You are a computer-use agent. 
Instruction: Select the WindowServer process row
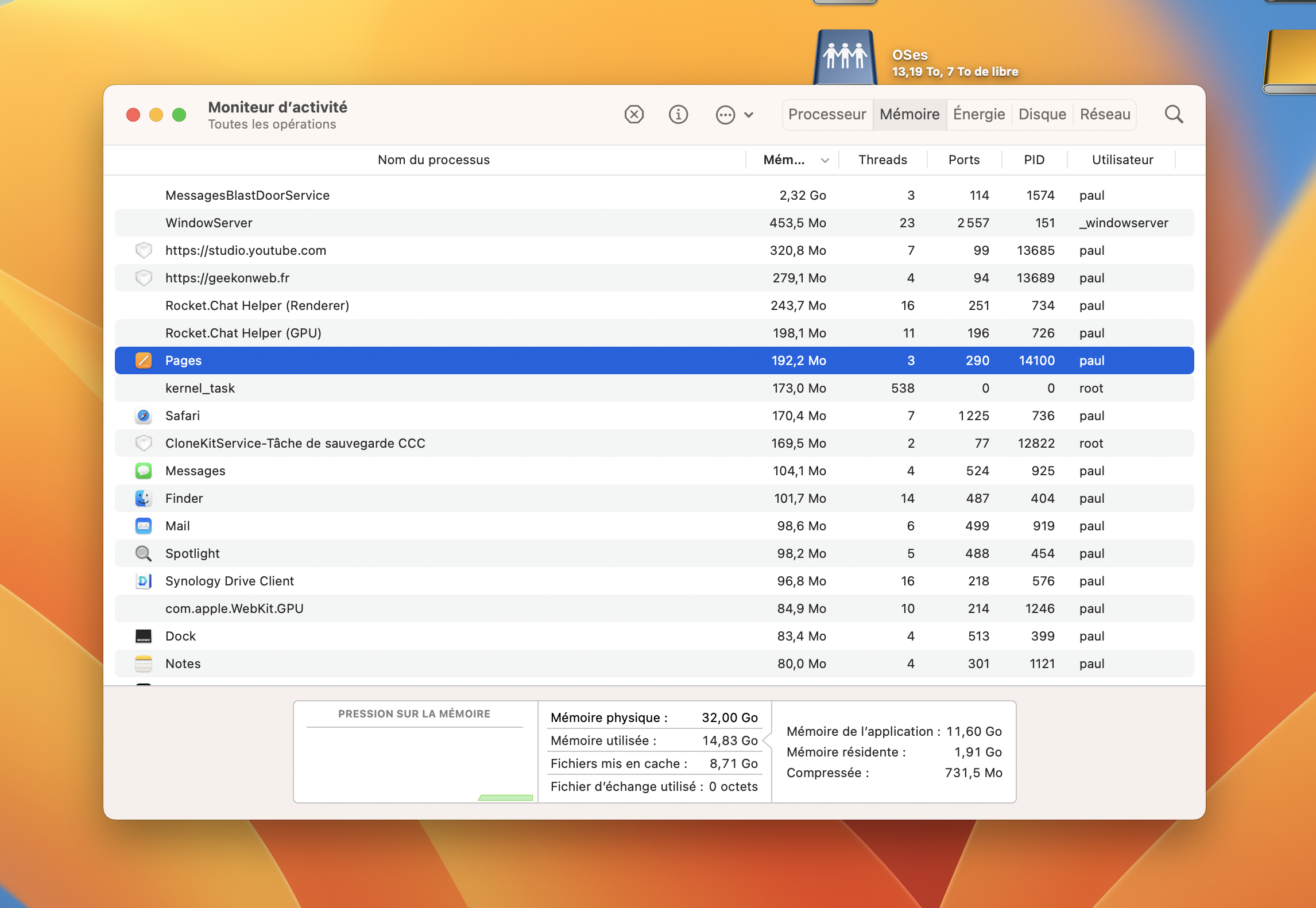tap(655, 223)
